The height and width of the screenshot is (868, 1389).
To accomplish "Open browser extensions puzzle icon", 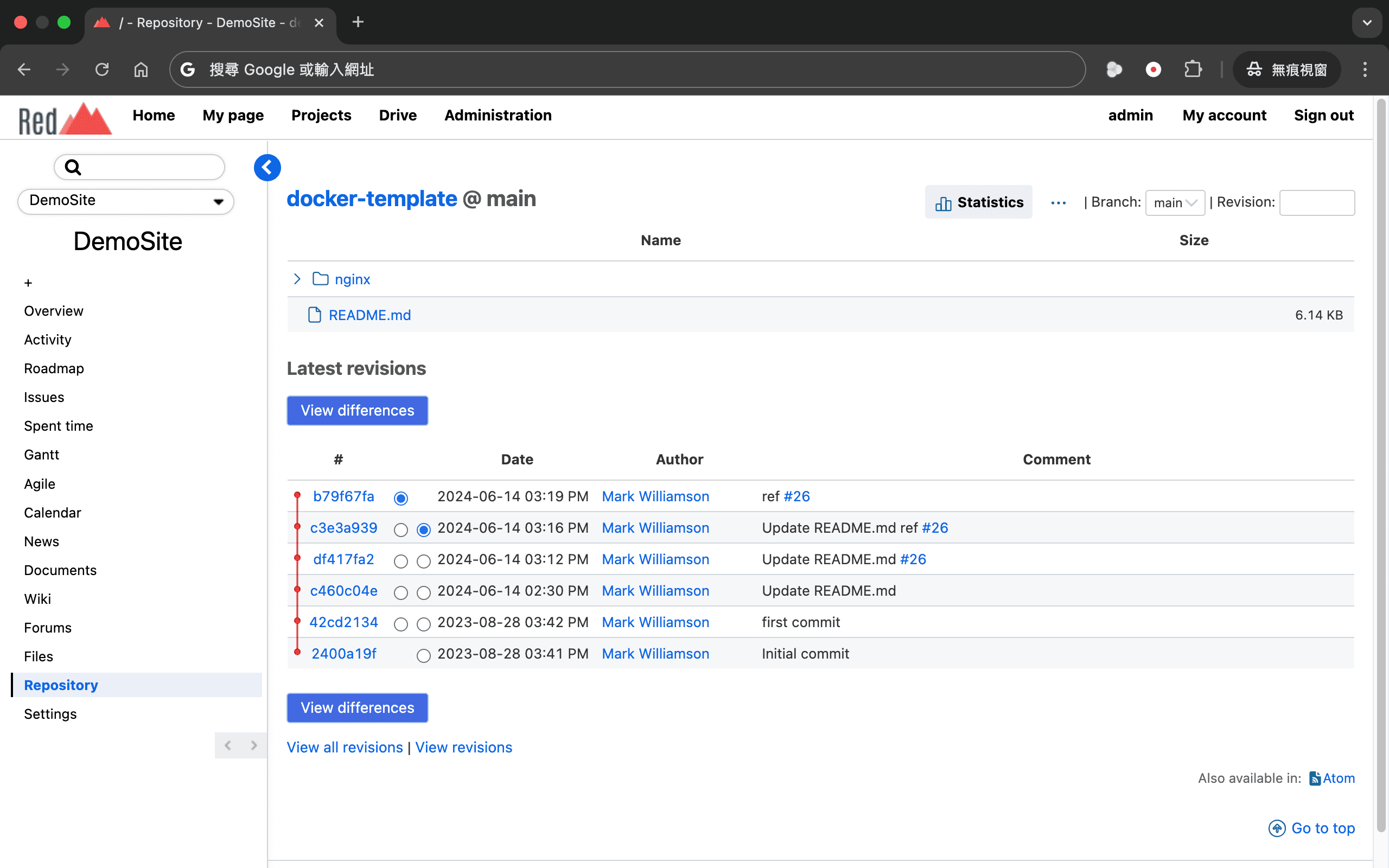I will click(1193, 69).
